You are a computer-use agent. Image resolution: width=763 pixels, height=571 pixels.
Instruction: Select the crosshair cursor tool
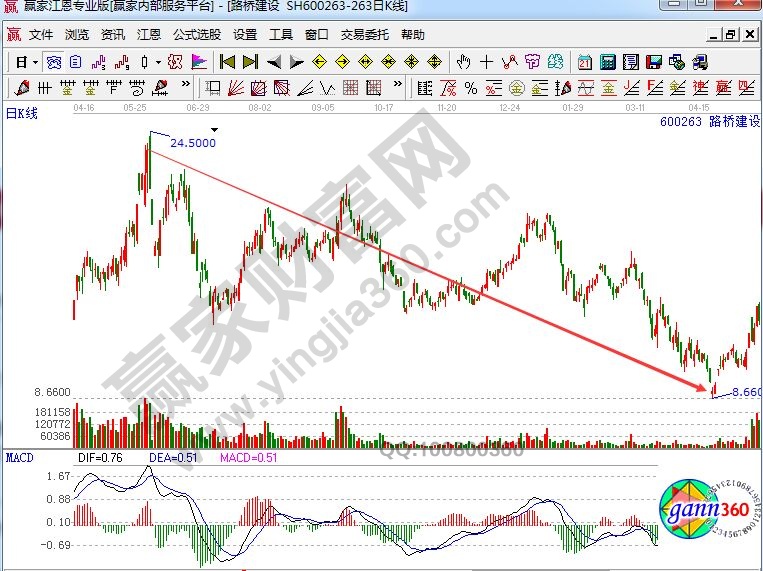[486, 62]
